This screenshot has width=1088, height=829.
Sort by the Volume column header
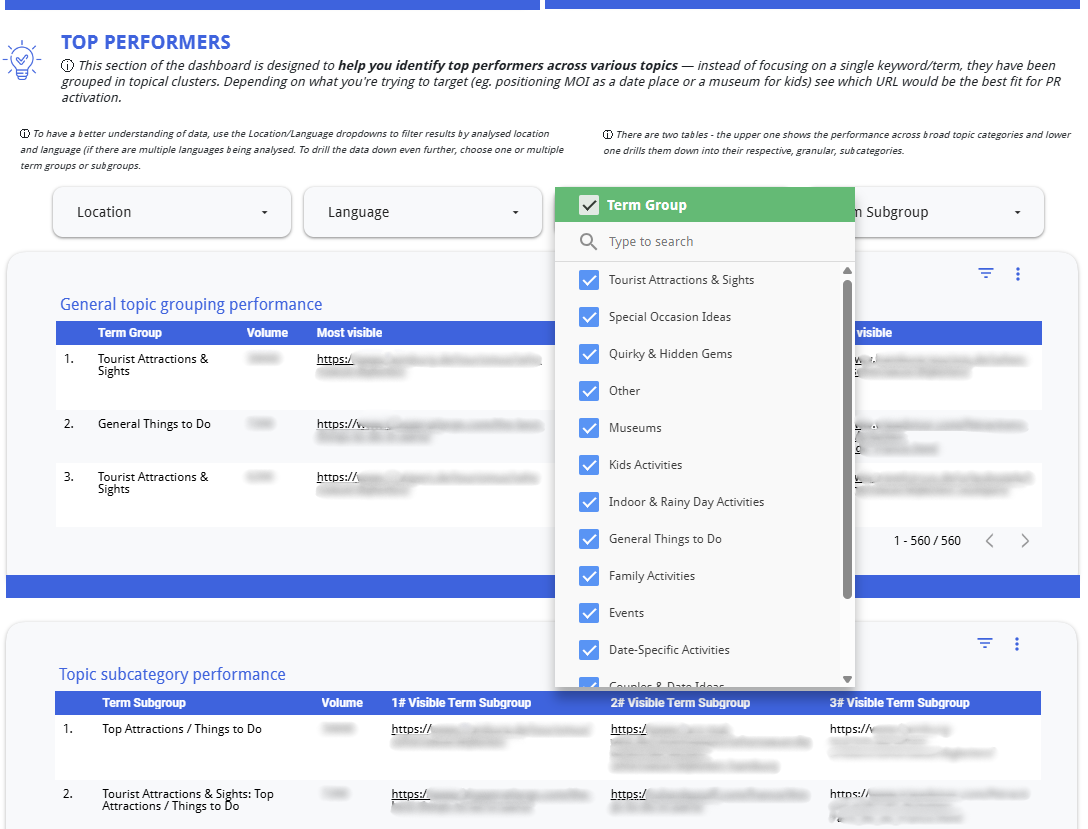point(267,333)
